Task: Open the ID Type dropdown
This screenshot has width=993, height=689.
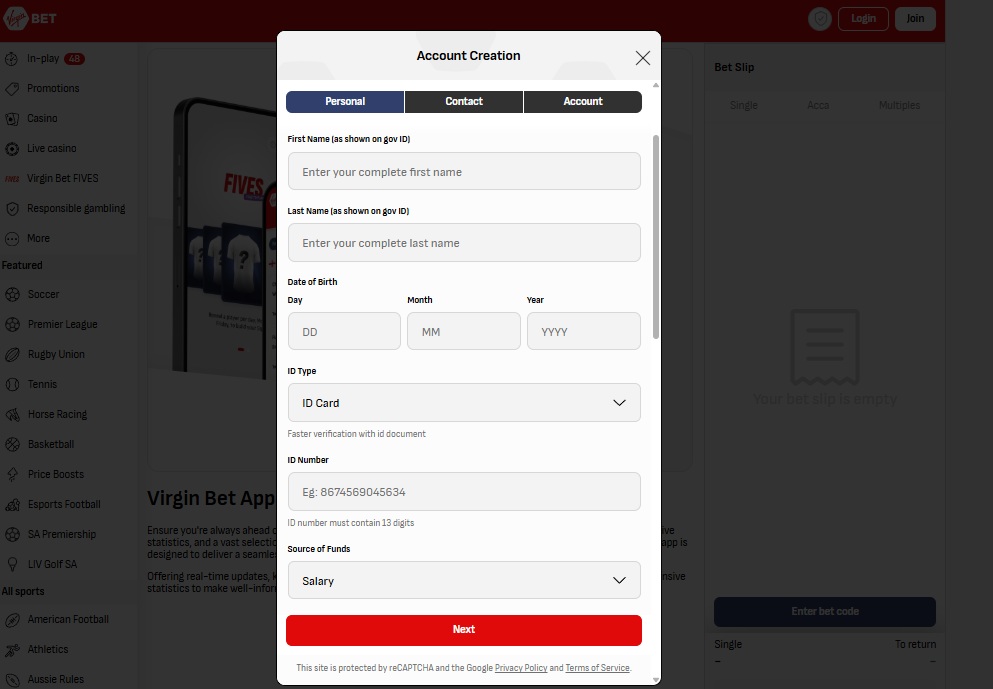Action: coord(464,403)
